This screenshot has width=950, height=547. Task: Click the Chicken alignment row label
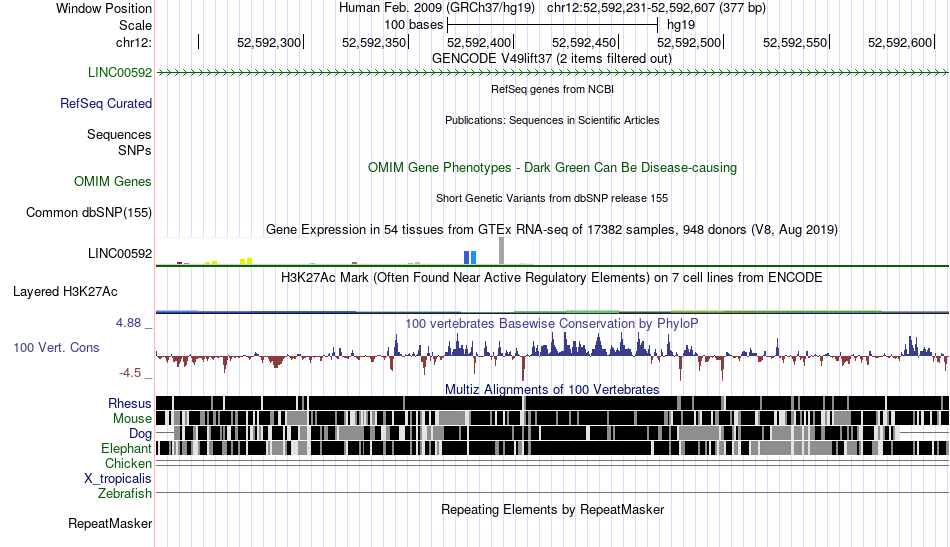point(128,464)
